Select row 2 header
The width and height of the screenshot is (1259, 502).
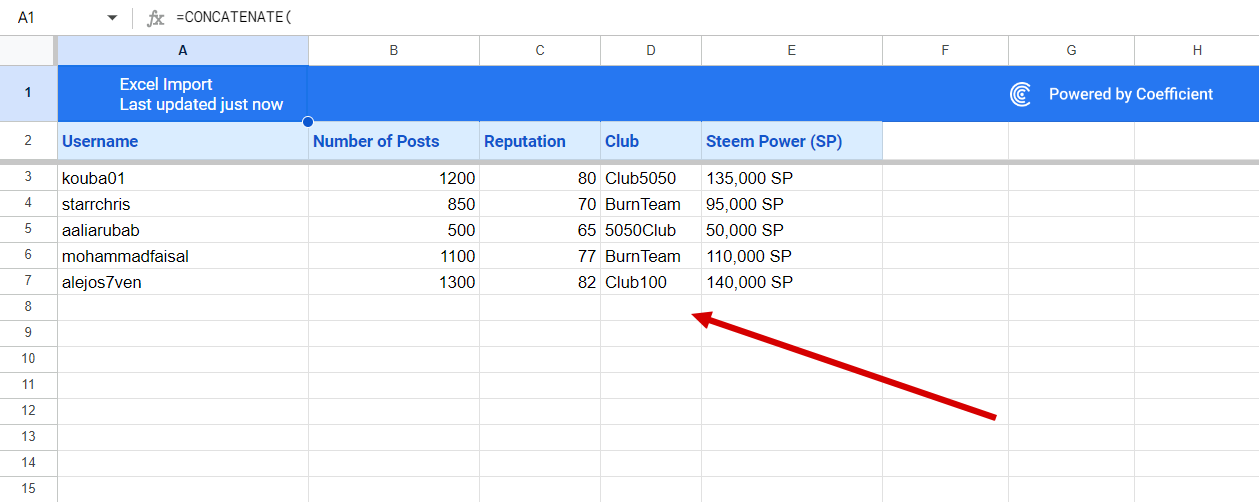tap(28, 141)
